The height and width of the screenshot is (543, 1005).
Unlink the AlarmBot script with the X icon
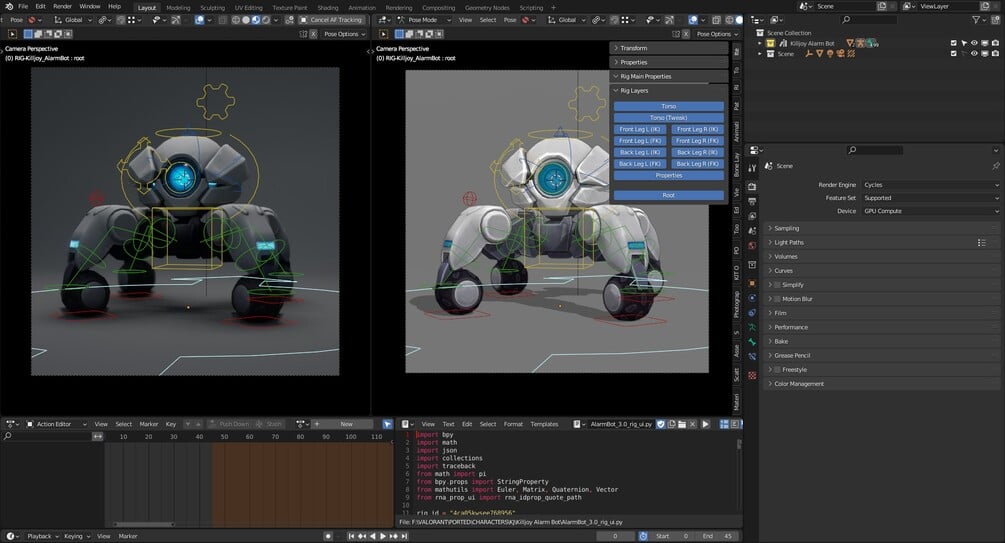[692, 424]
